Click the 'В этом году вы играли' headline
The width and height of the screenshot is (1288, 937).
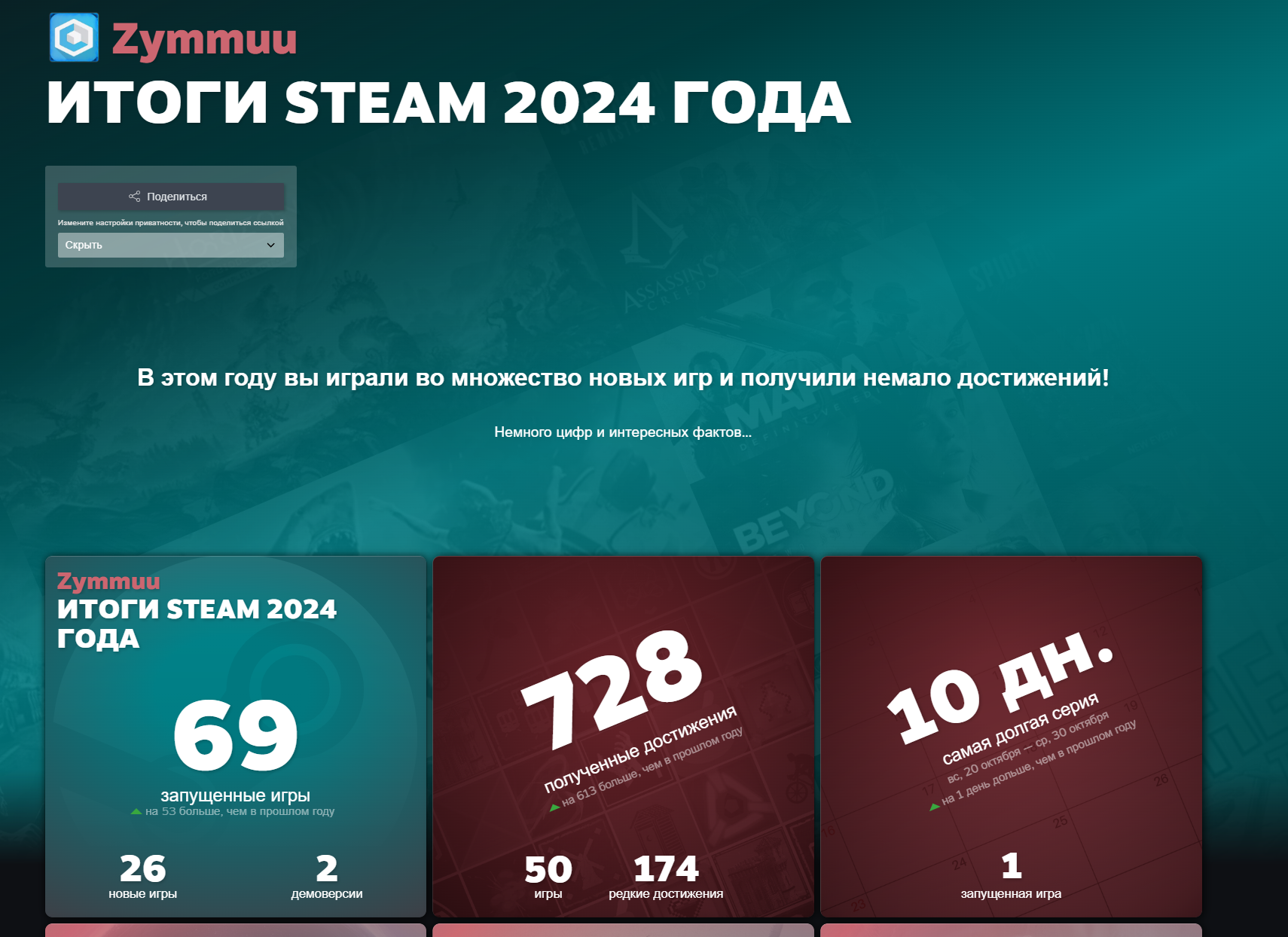point(623,378)
